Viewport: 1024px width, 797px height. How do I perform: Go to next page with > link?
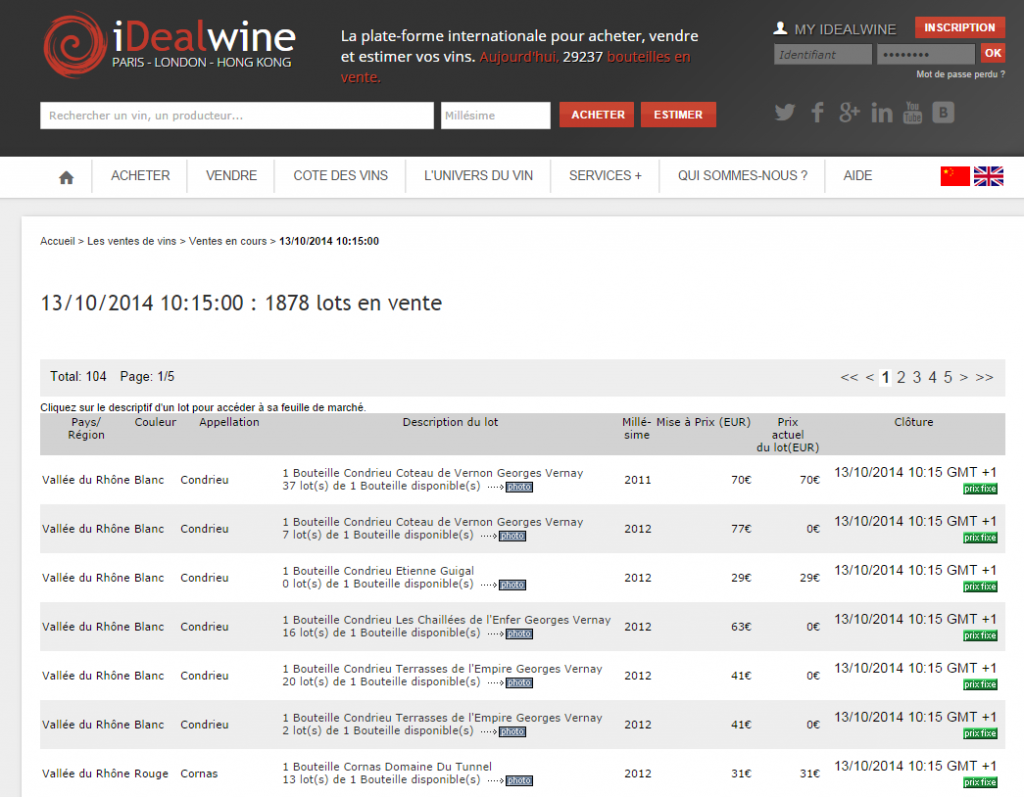964,378
